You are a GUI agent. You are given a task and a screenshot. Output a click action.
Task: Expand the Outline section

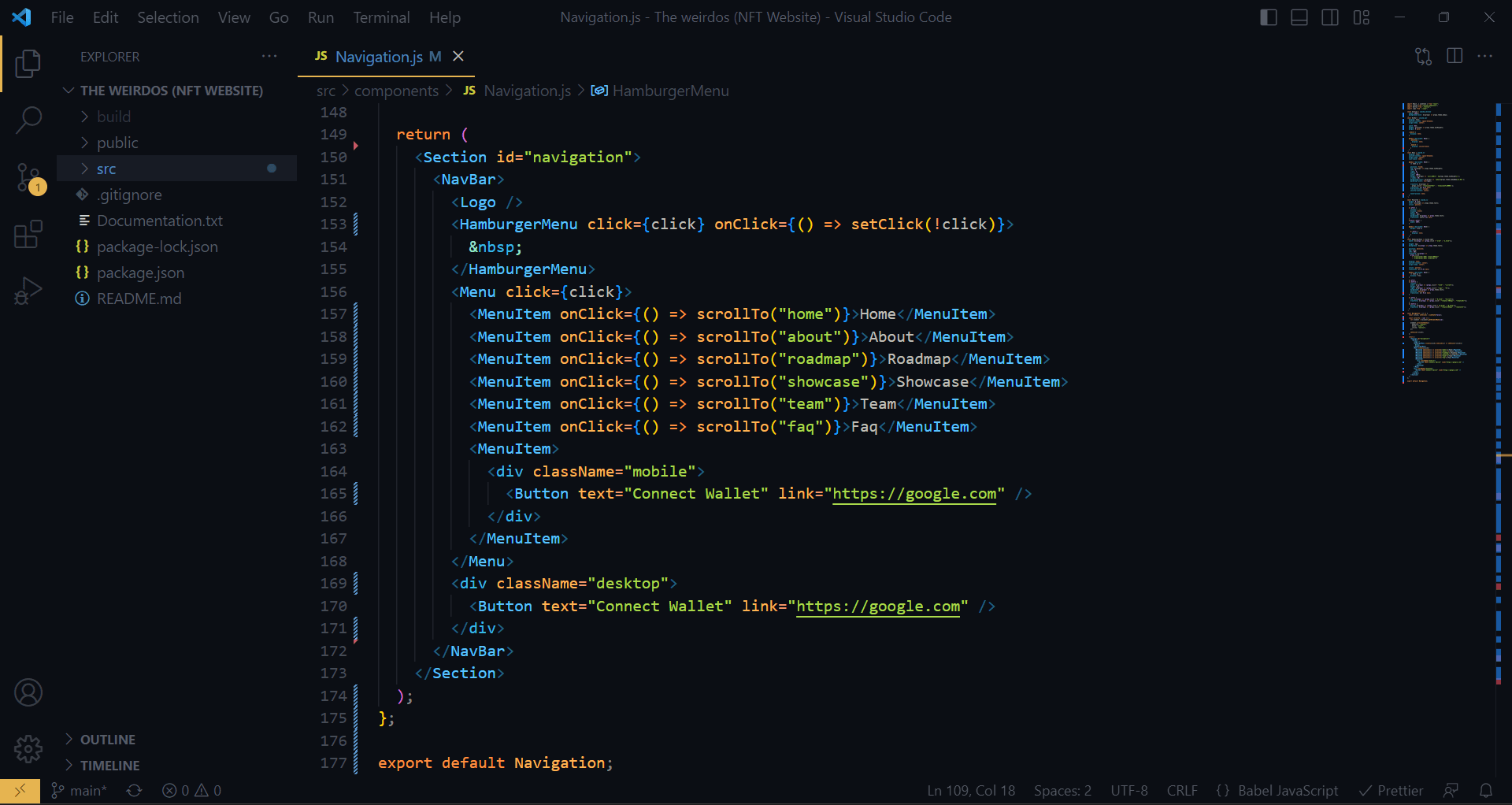tap(107, 739)
